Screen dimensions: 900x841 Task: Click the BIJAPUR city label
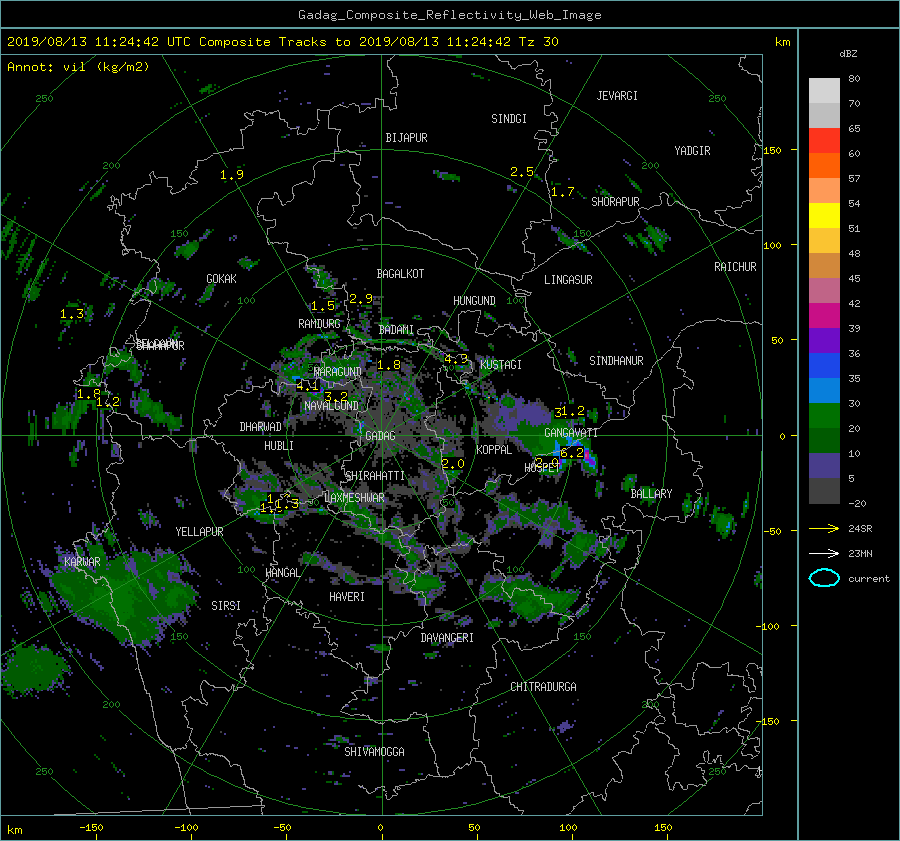tap(406, 138)
